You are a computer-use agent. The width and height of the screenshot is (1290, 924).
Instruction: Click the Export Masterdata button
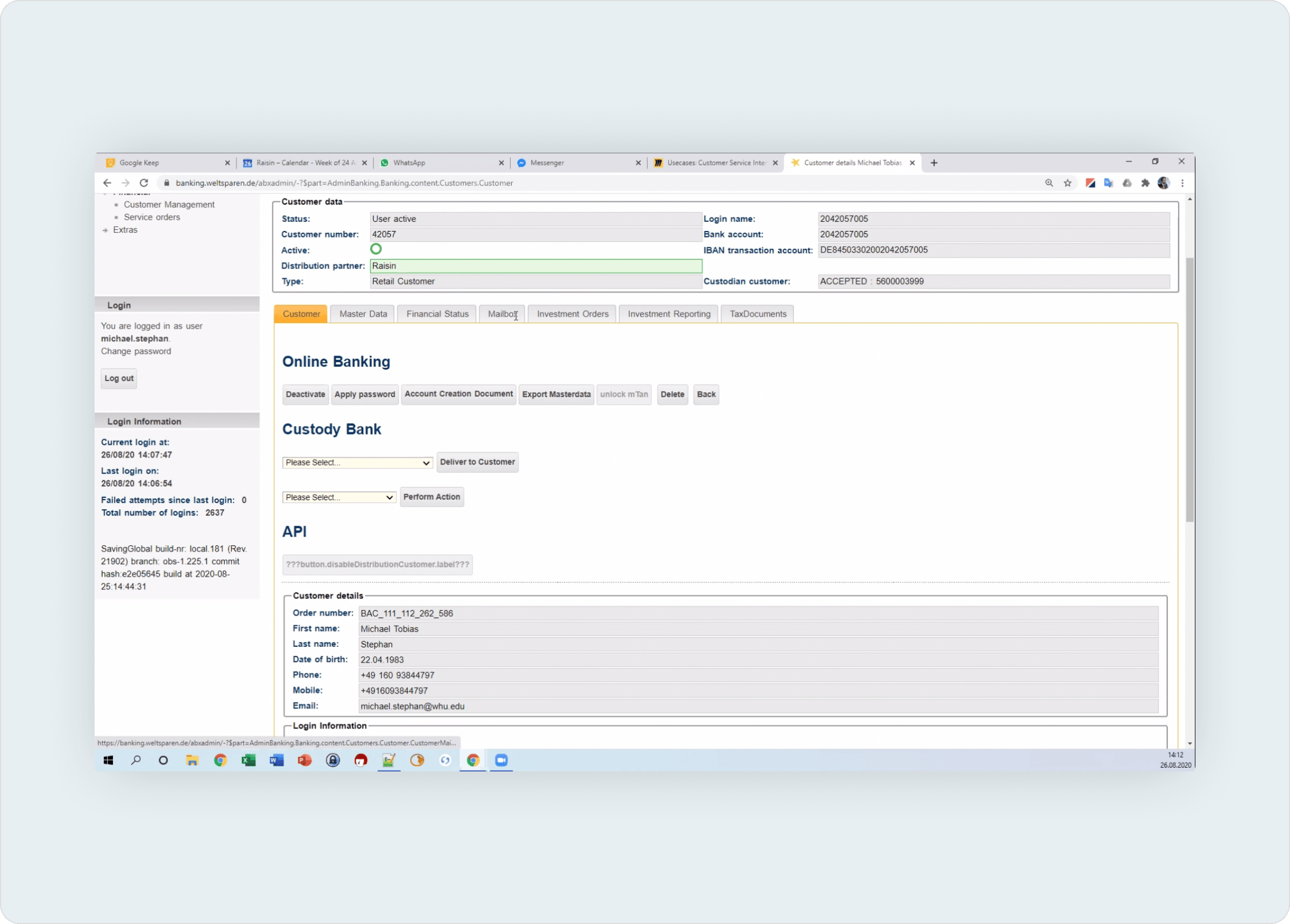(556, 395)
